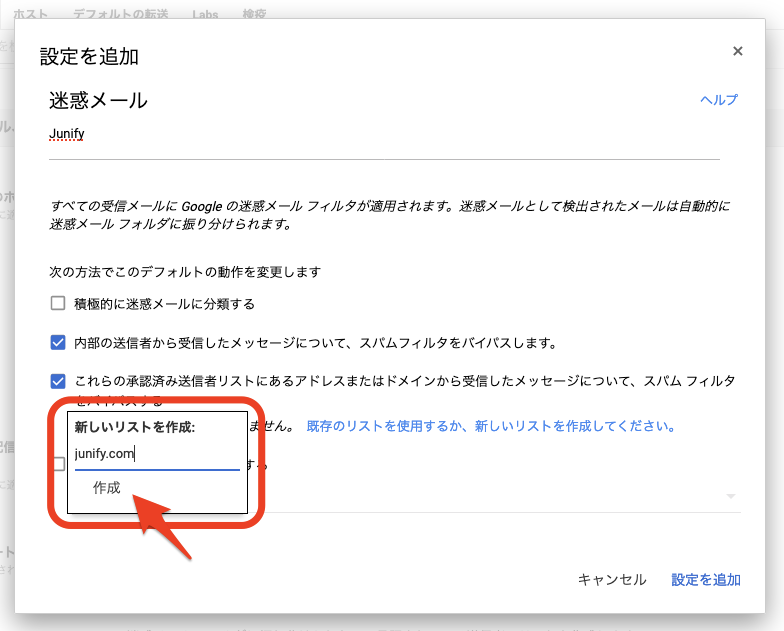Expand the dropdown arrow below the list link
Viewport: 784px width, 631px height.
731,496
